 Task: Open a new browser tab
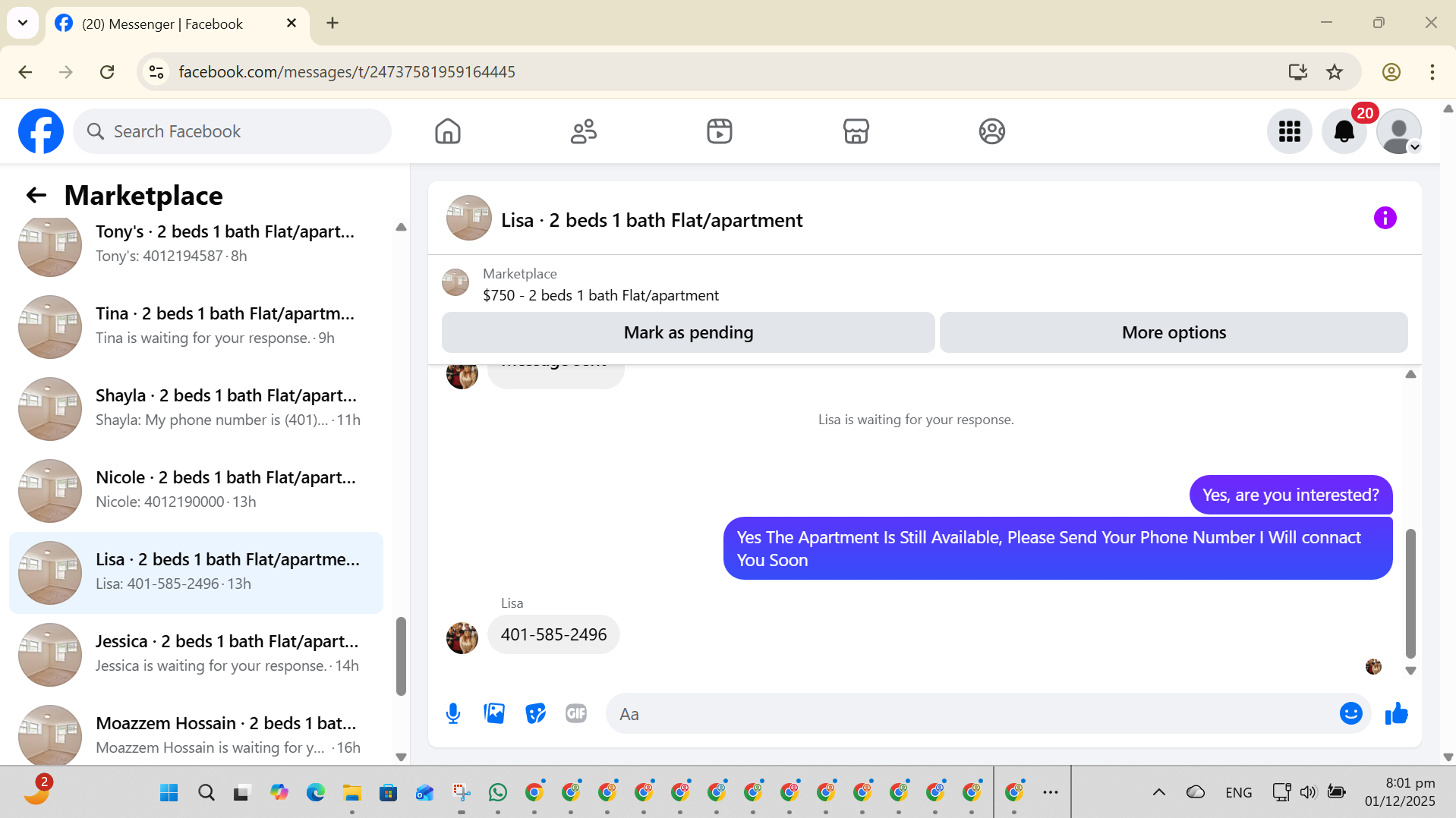[332, 24]
